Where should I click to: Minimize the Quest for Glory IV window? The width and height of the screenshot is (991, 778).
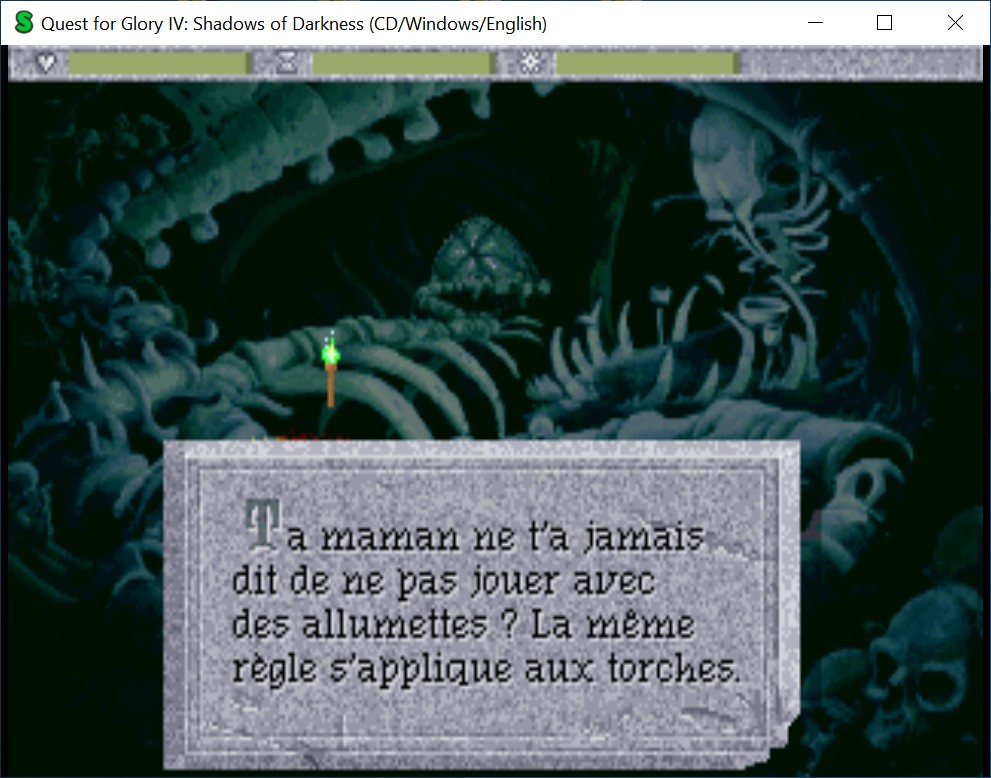[x=815, y=23]
